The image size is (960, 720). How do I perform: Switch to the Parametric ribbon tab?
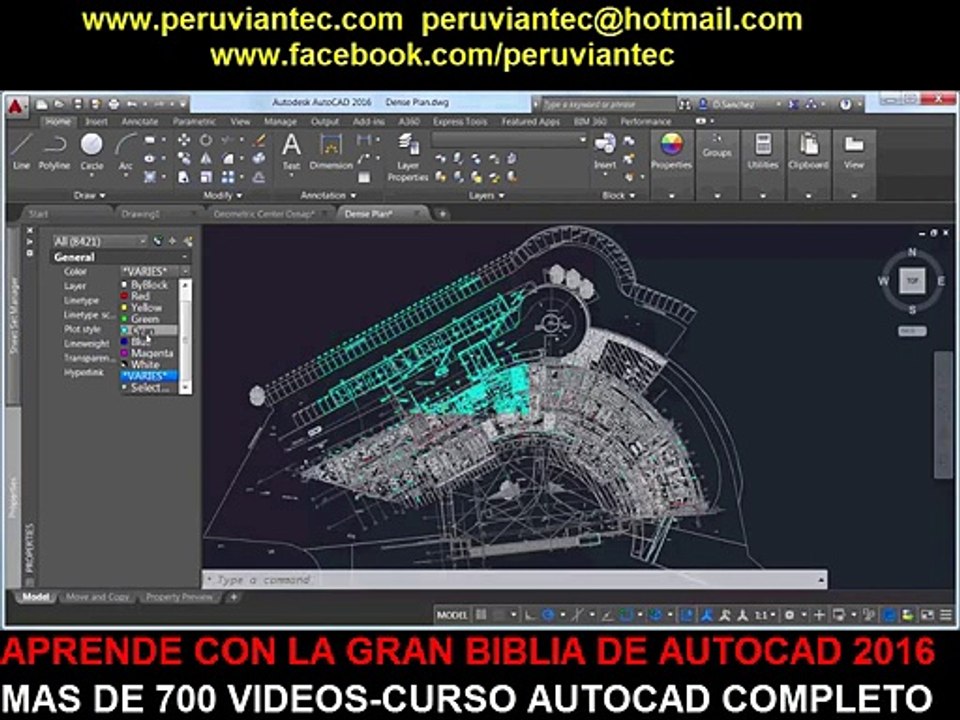[x=194, y=122]
